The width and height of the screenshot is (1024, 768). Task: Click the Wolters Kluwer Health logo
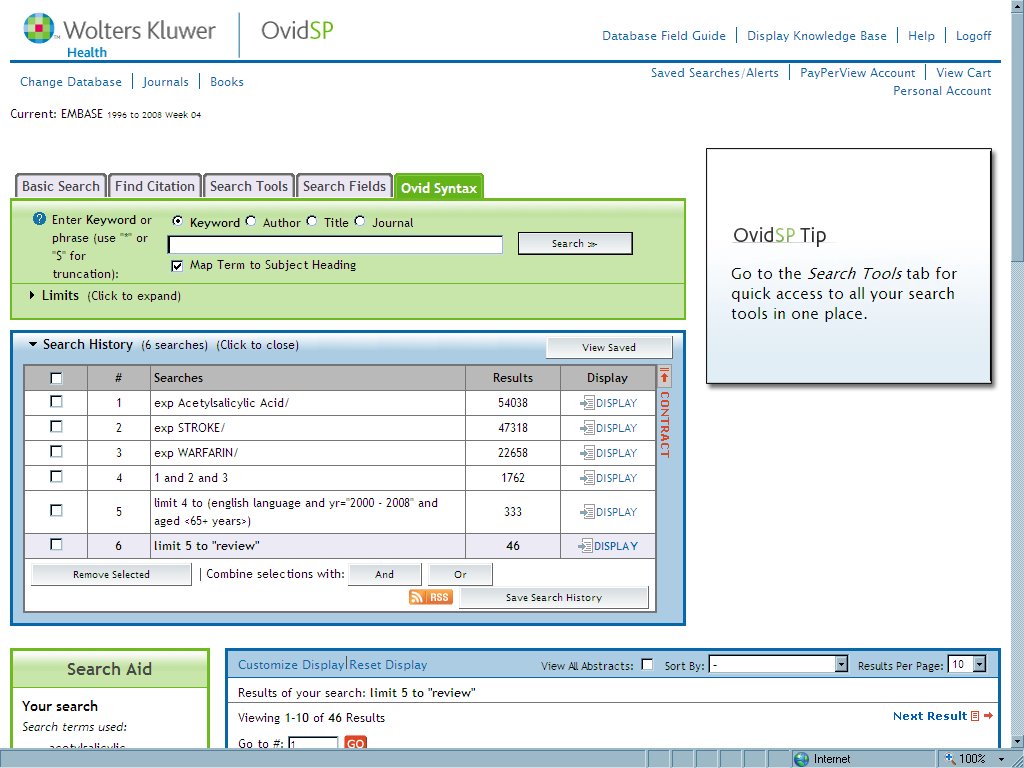click(x=119, y=36)
